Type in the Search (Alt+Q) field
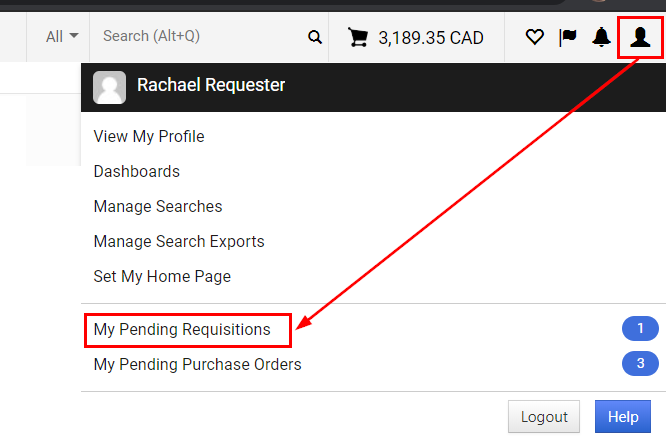Screen dimensions: 666x440 point(200,37)
